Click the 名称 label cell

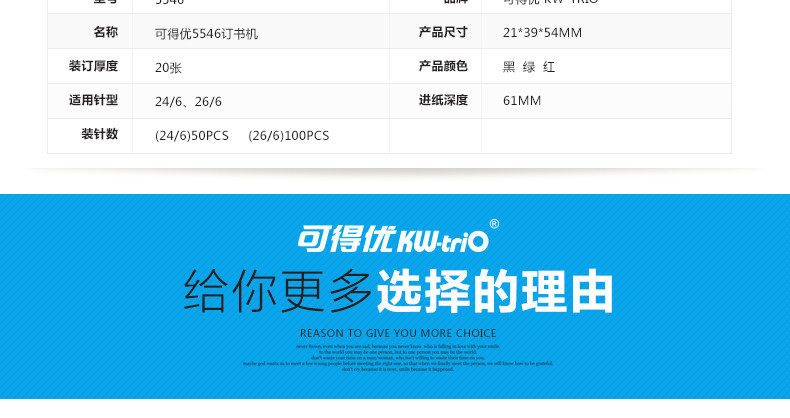105,32
